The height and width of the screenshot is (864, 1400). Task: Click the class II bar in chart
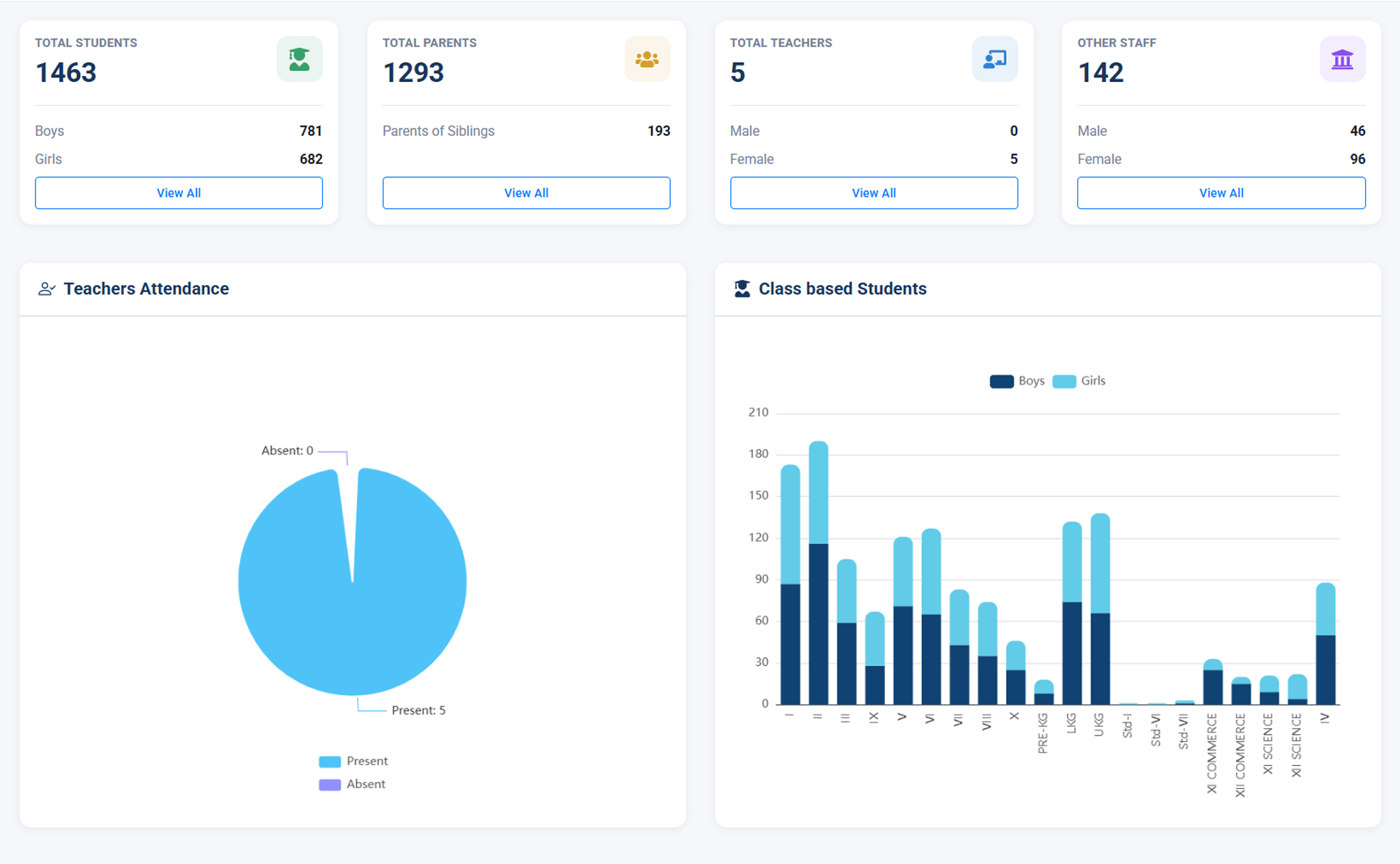[818, 615]
